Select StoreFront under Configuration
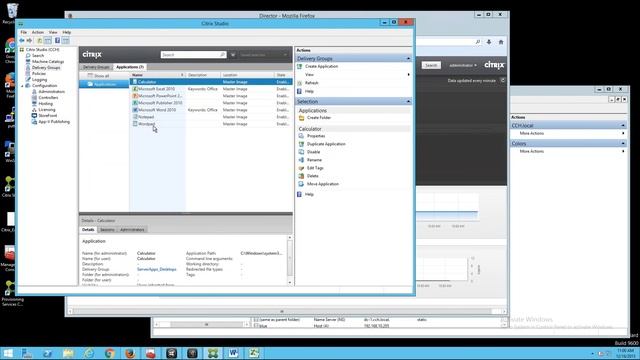The image size is (640, 360). (47, 116)
